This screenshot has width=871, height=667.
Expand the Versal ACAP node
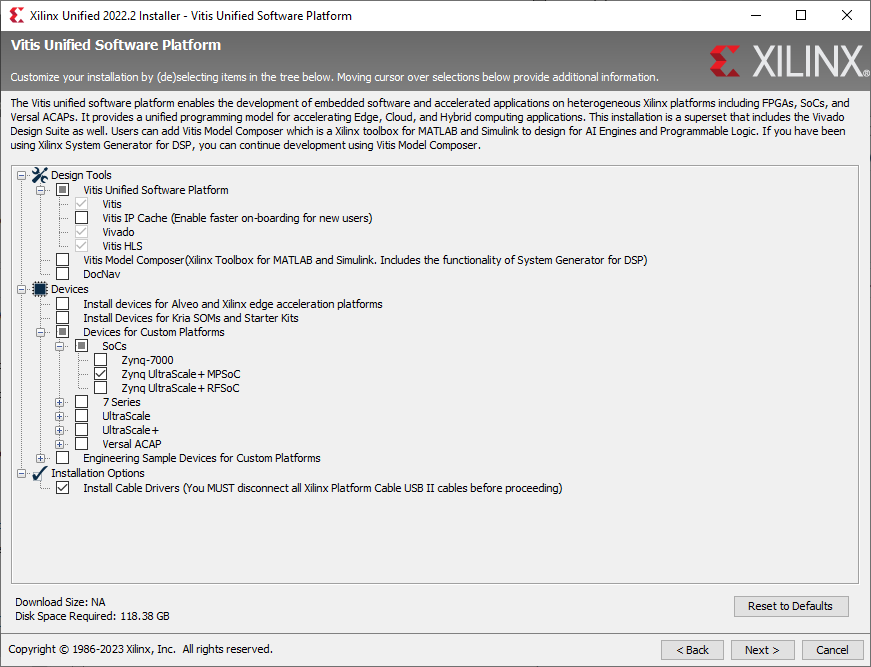tap(60, 444)
